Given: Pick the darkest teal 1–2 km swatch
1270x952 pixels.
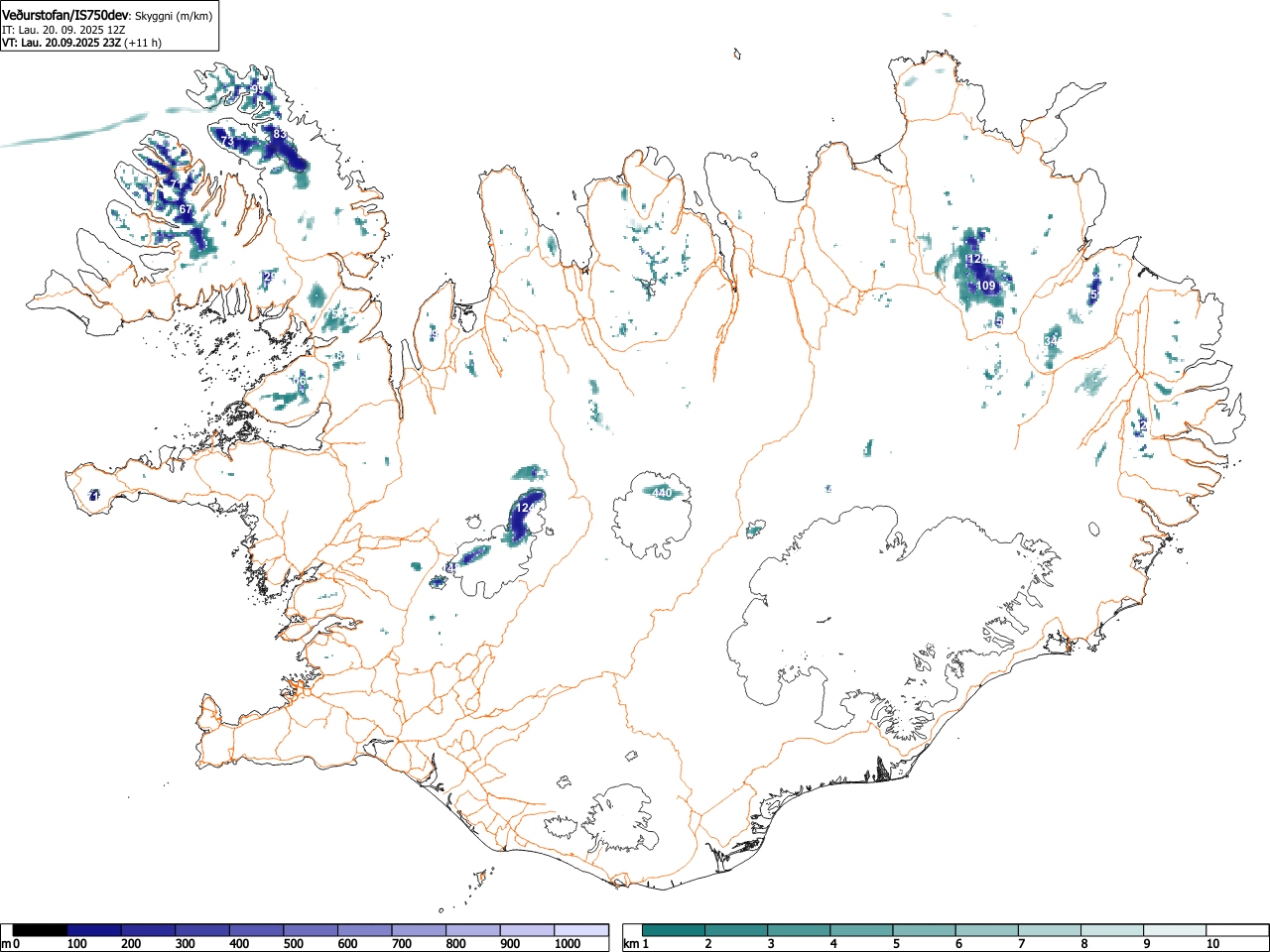Looking at the screenshot, I should pyautogui.click(x=674, y=930).
